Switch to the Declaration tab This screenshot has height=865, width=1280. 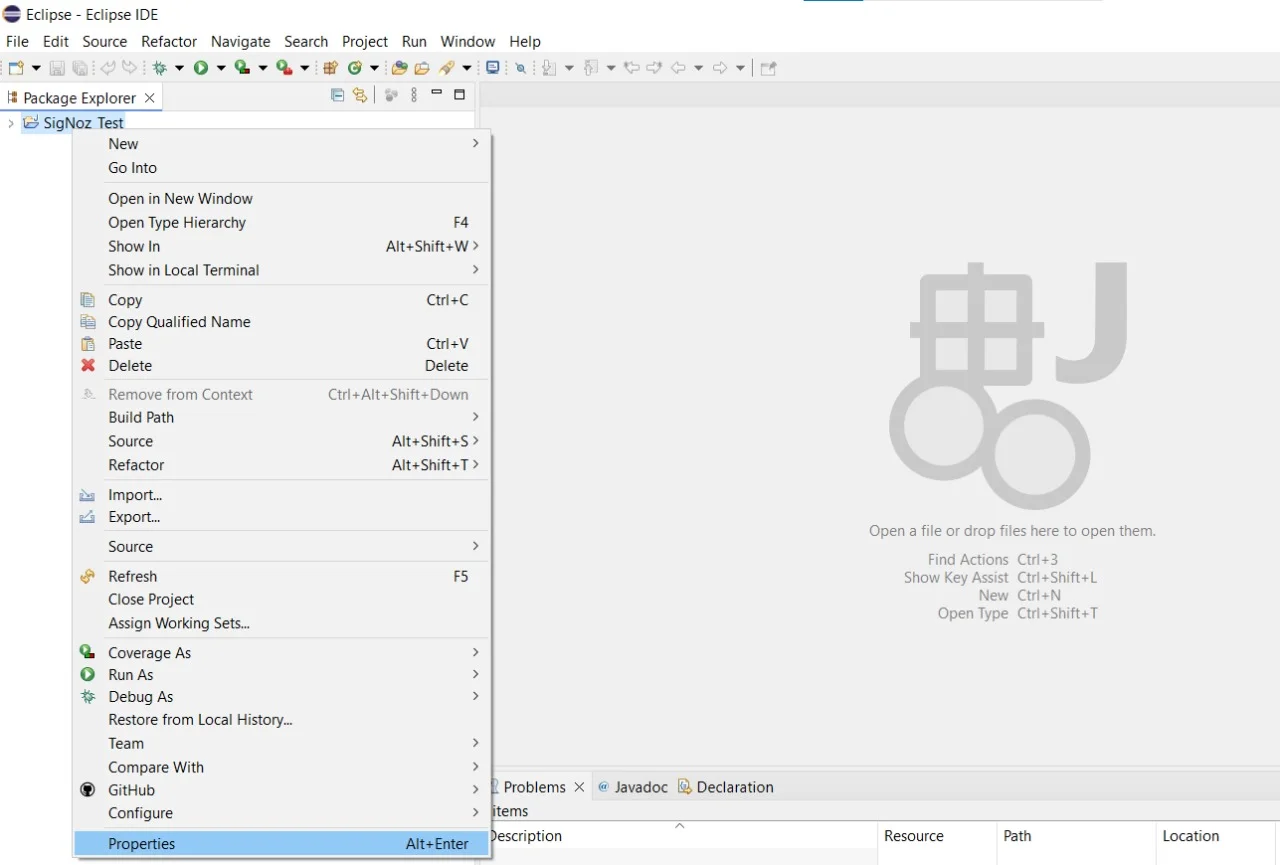[x=726, y=787]
